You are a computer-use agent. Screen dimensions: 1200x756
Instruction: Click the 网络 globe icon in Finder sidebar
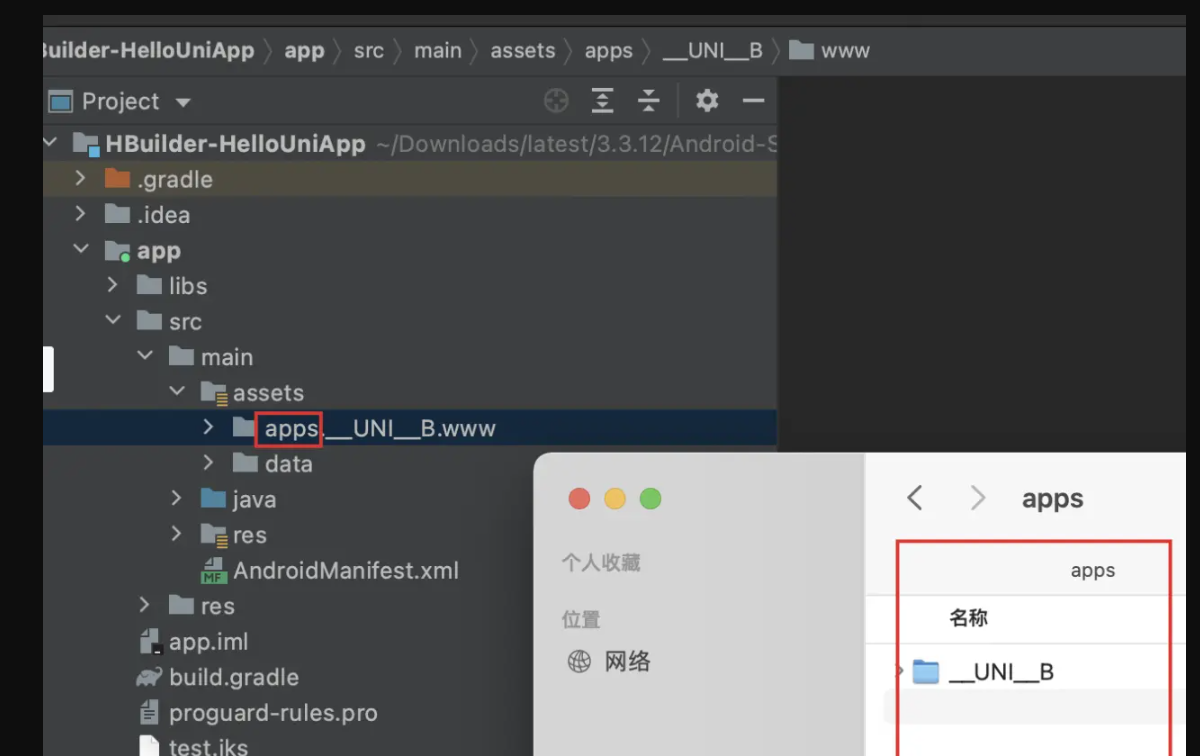tap(579, 661)
